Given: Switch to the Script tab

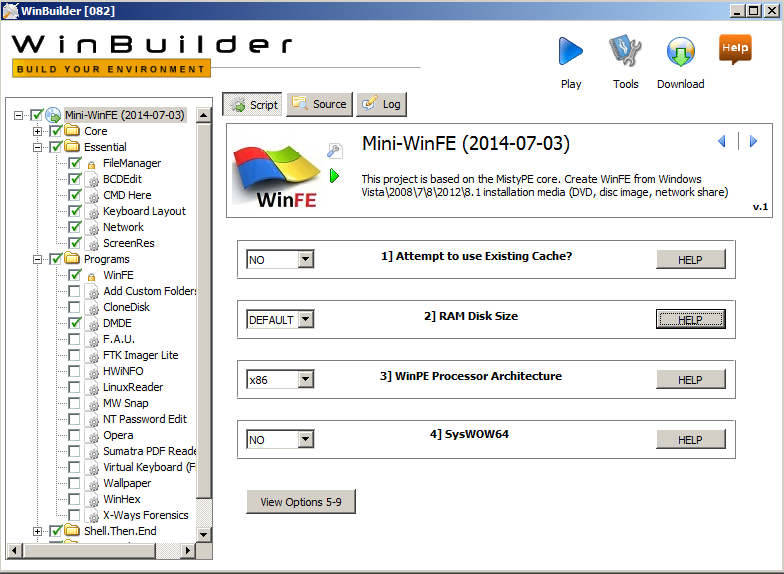Looking at the screenshot, I should coord(252,104).
